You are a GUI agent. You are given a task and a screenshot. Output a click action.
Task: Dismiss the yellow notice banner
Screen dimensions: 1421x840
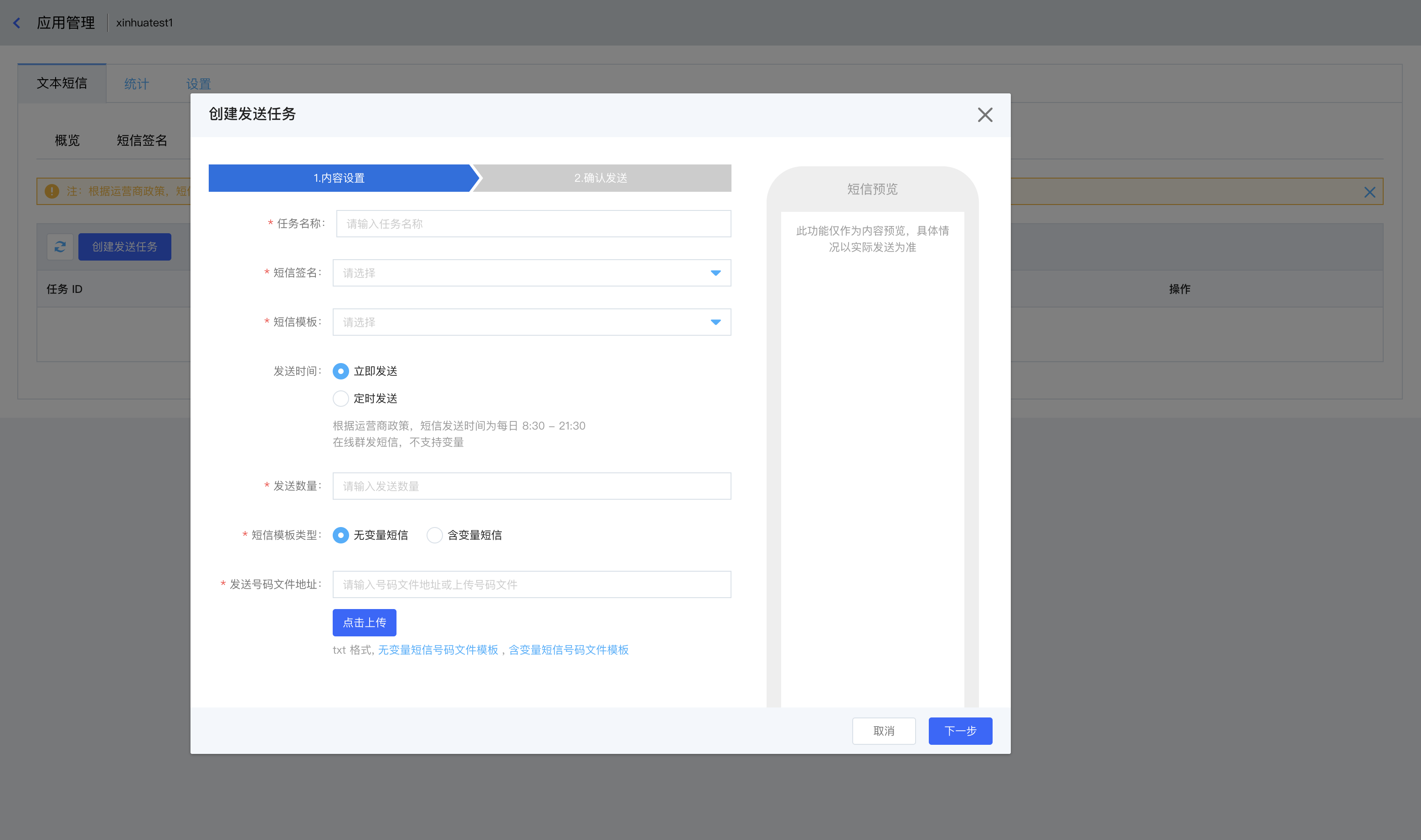click(x=1369, y=192)
